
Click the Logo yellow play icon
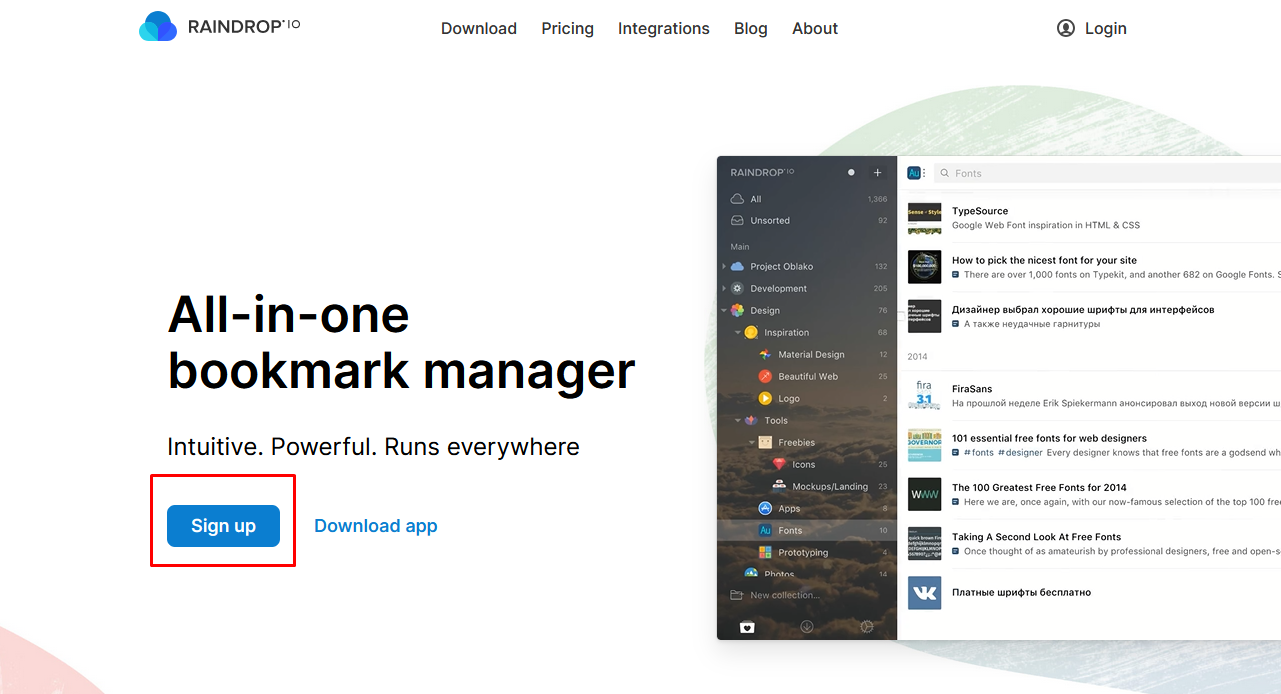point(765,398)
